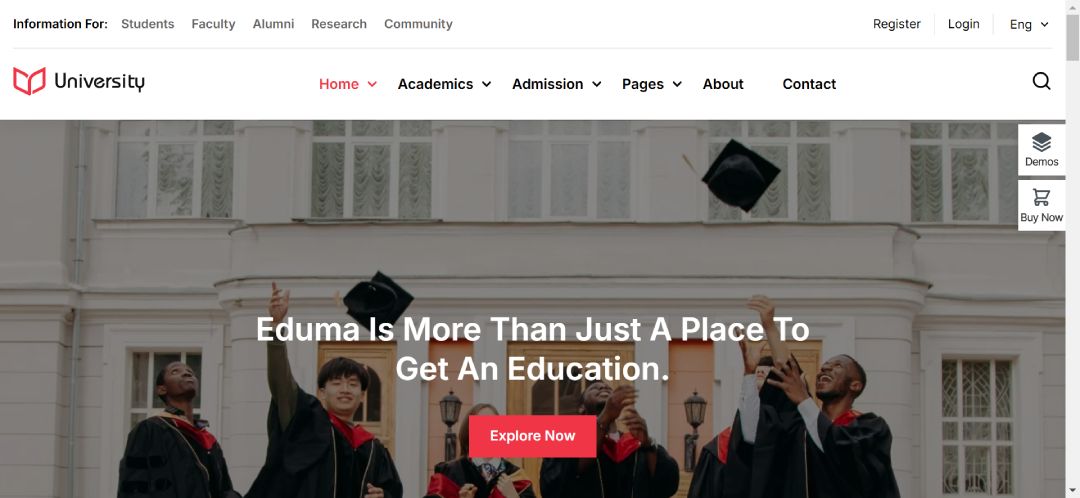Click the vertical page scrollbar
The height and width of the screenshot is (498, 1080).
point(1072,249)
